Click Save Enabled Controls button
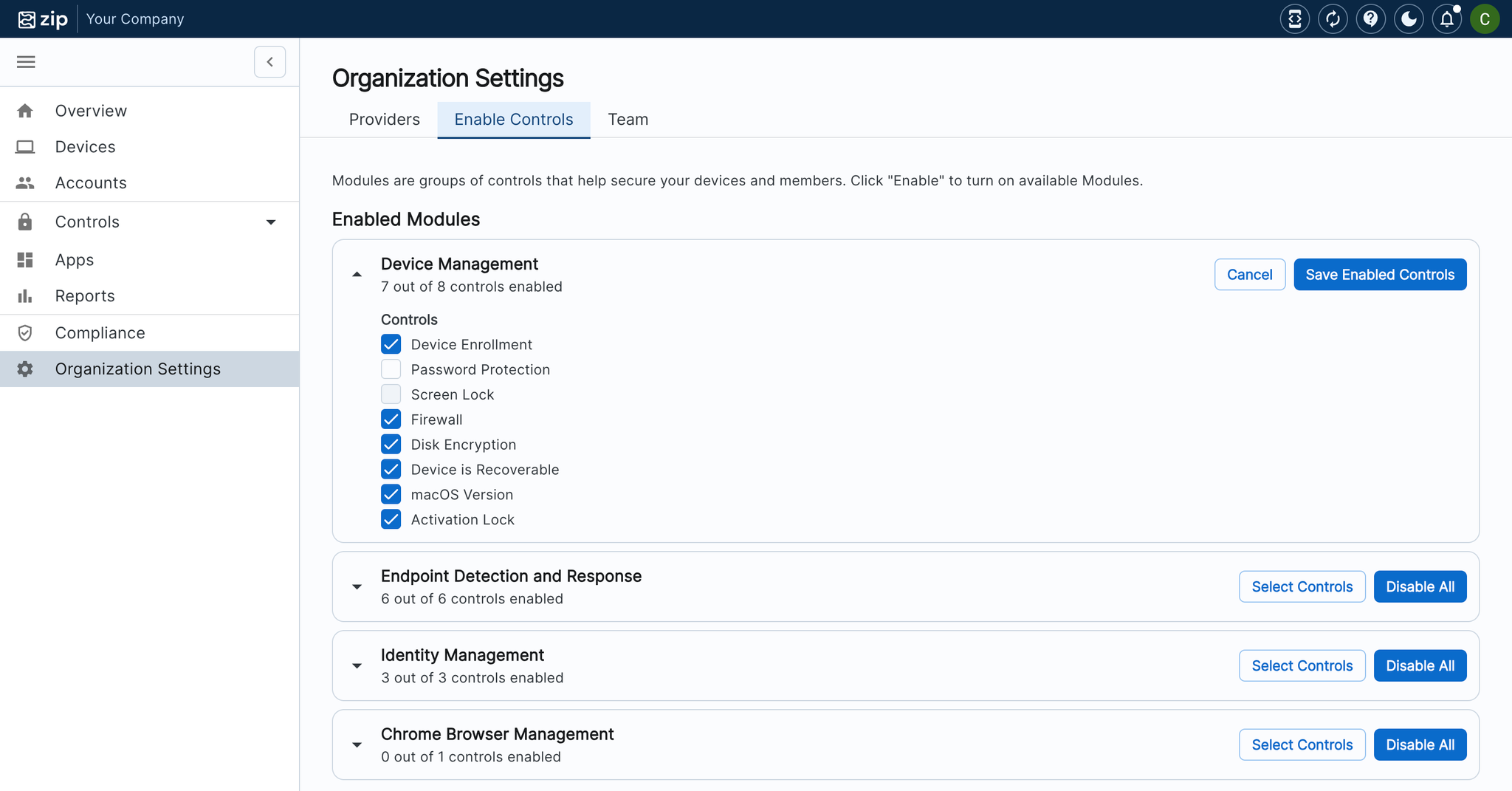Screen dimensions: 1512x791 coord(1379,275)
